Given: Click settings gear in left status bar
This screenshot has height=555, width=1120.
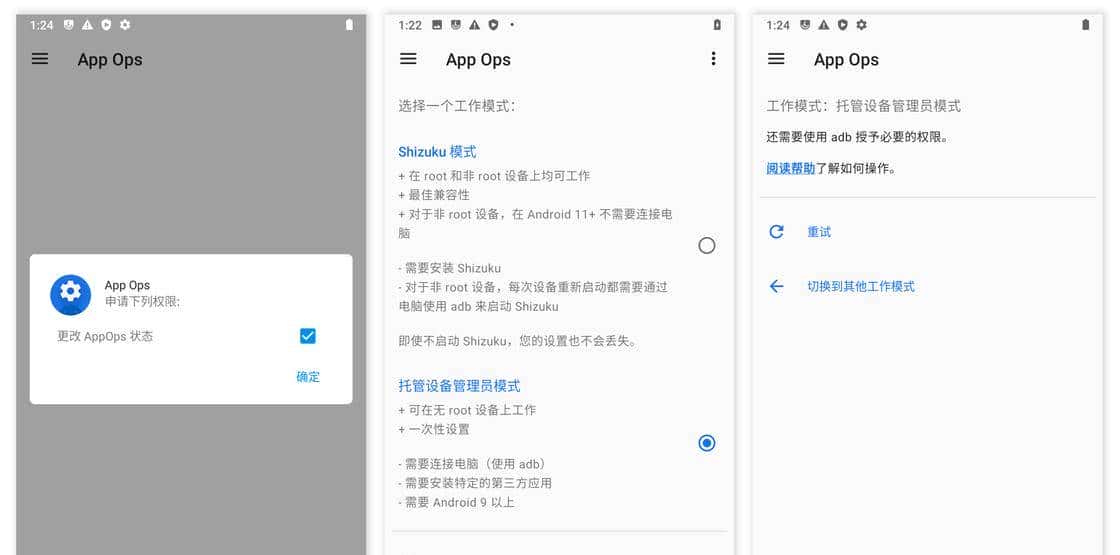Looking at the screenshot, I should 125,25.
